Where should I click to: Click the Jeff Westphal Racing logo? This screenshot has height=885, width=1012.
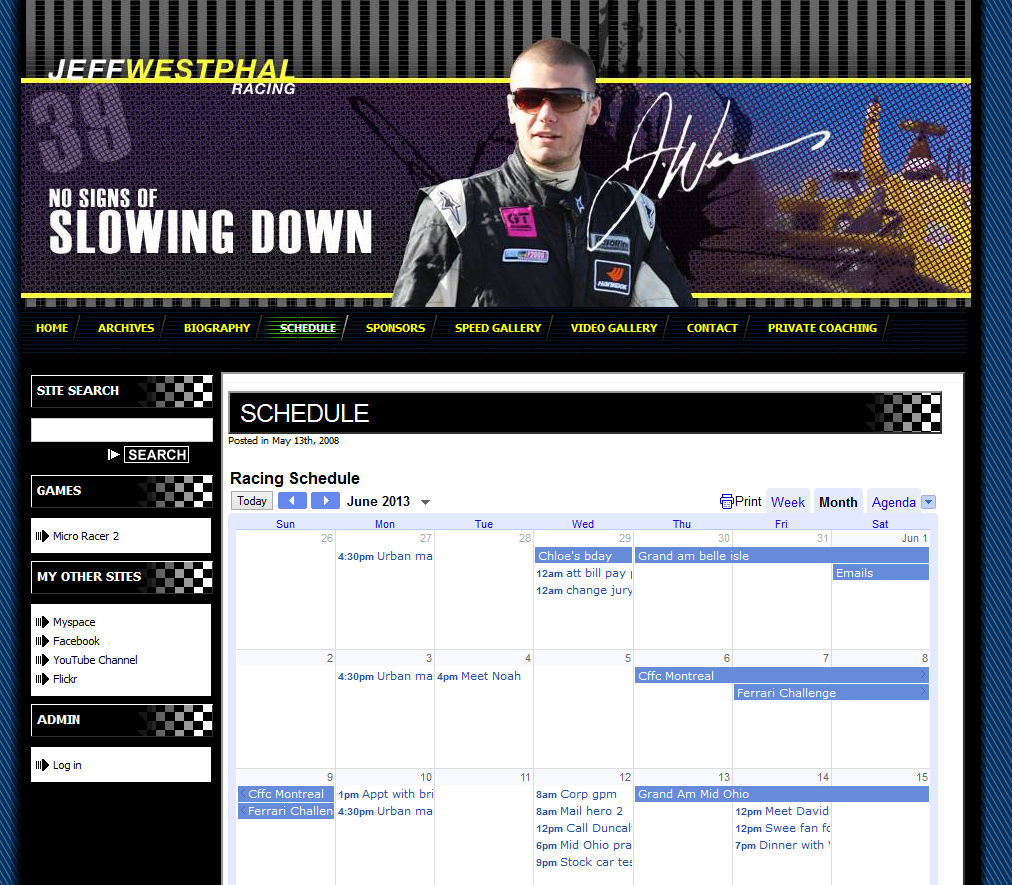pos(172,76)
